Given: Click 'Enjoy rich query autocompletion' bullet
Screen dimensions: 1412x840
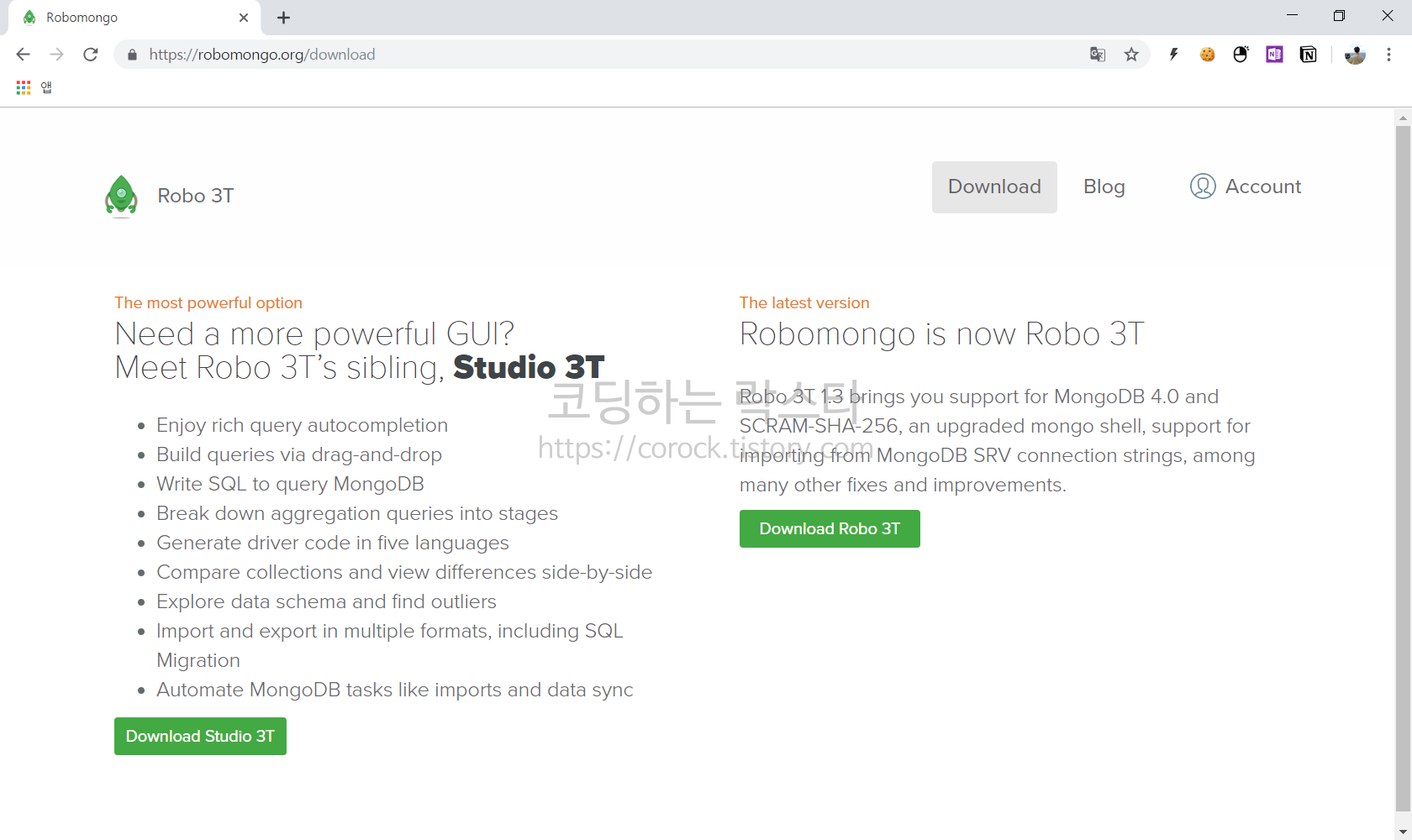Looking at the screenshot, I should [302, 425].
